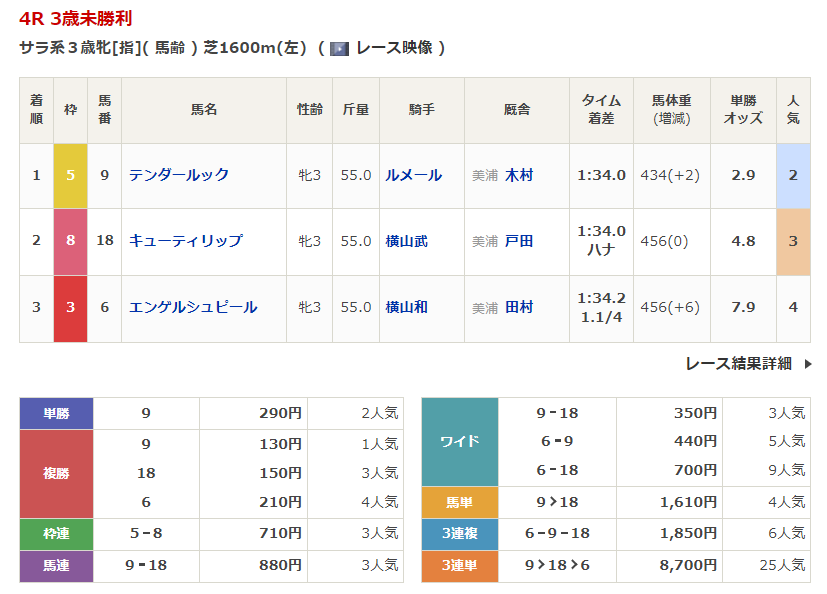The image size is (827, 594).
Task: Select jockey 横山武 link
Action: (406, 241)
